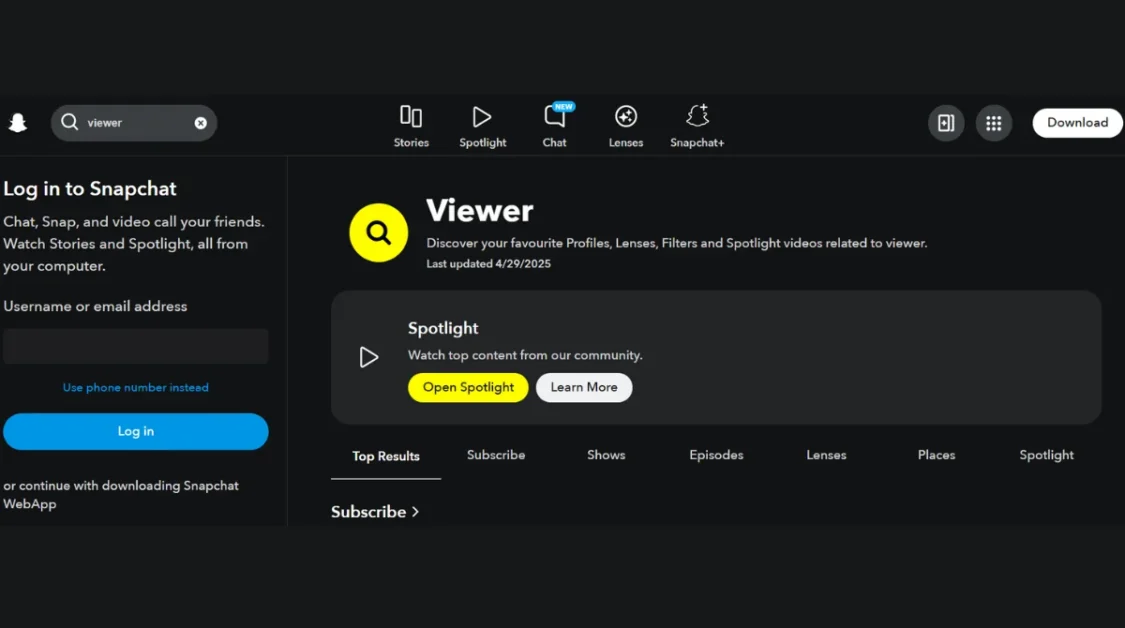
Task: Click the Open Spotlight button
Action: click(x=469, y=388)
